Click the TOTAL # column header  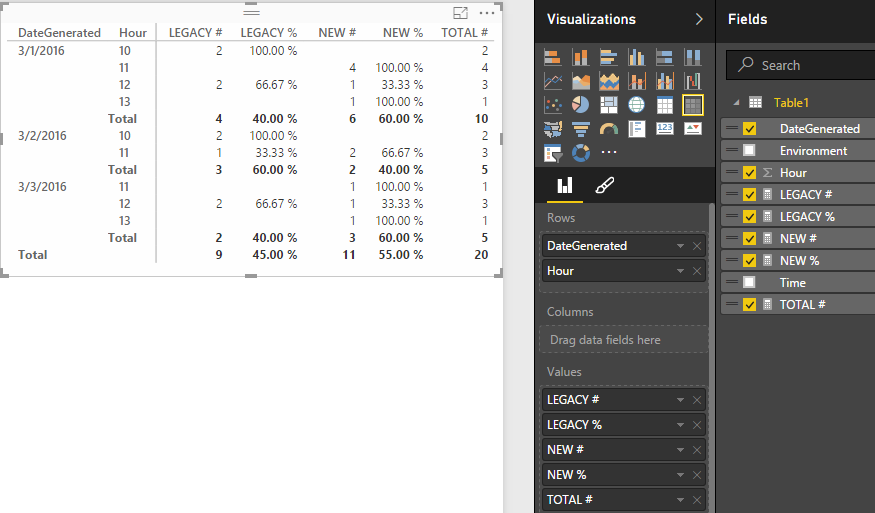pos(464,33)
